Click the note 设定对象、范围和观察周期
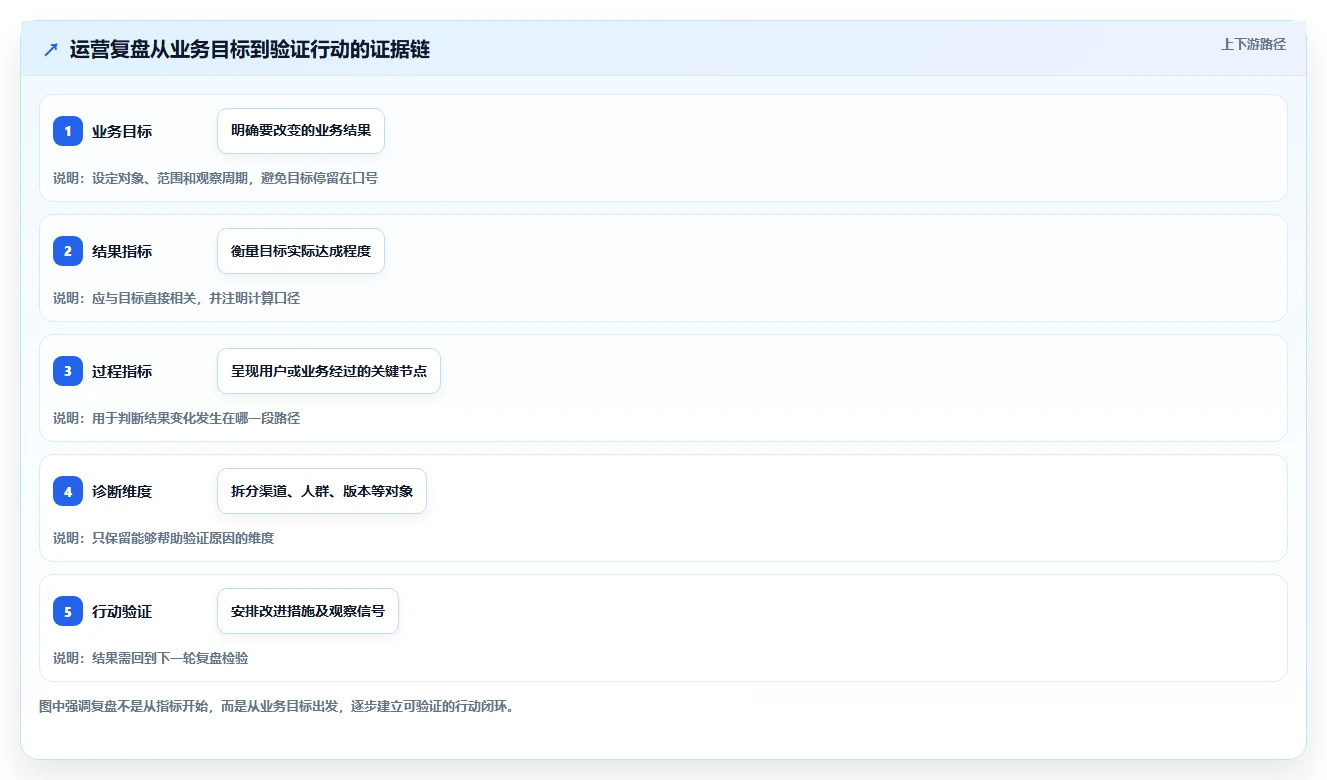This screenshot has width=1327, height=780. point(169,178)
